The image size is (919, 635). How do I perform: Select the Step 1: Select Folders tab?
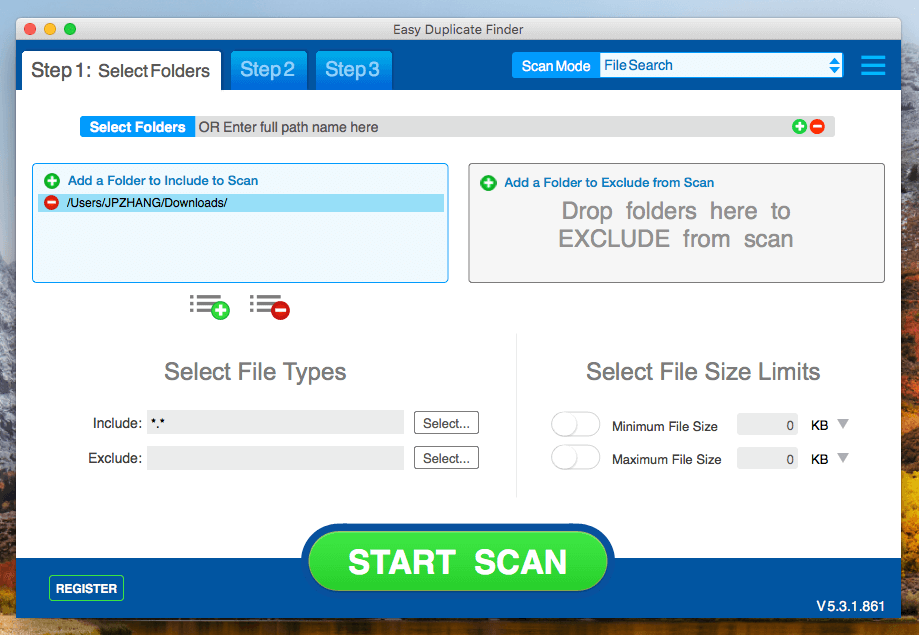[121, 70]
